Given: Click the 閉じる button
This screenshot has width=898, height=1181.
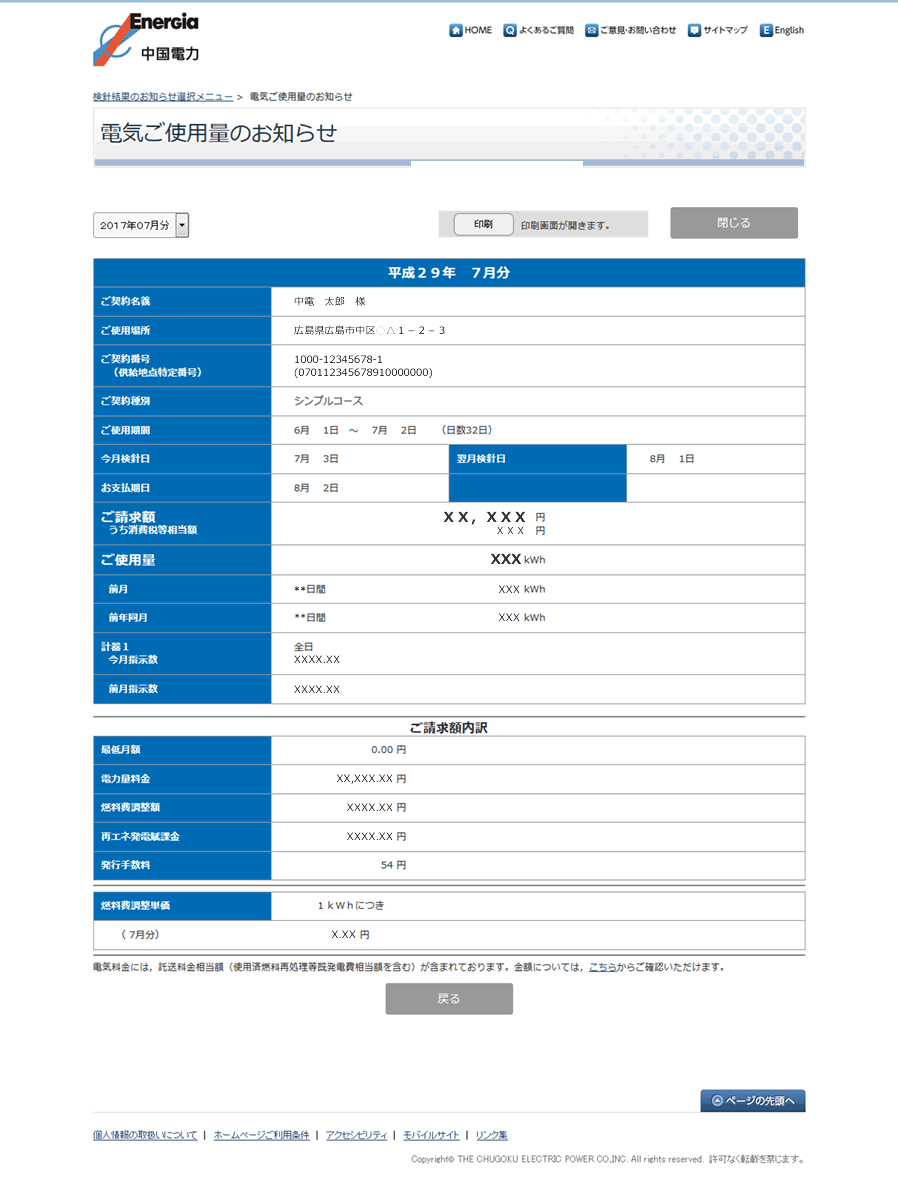Looking at the screenshot, I should tap(734, 223).
